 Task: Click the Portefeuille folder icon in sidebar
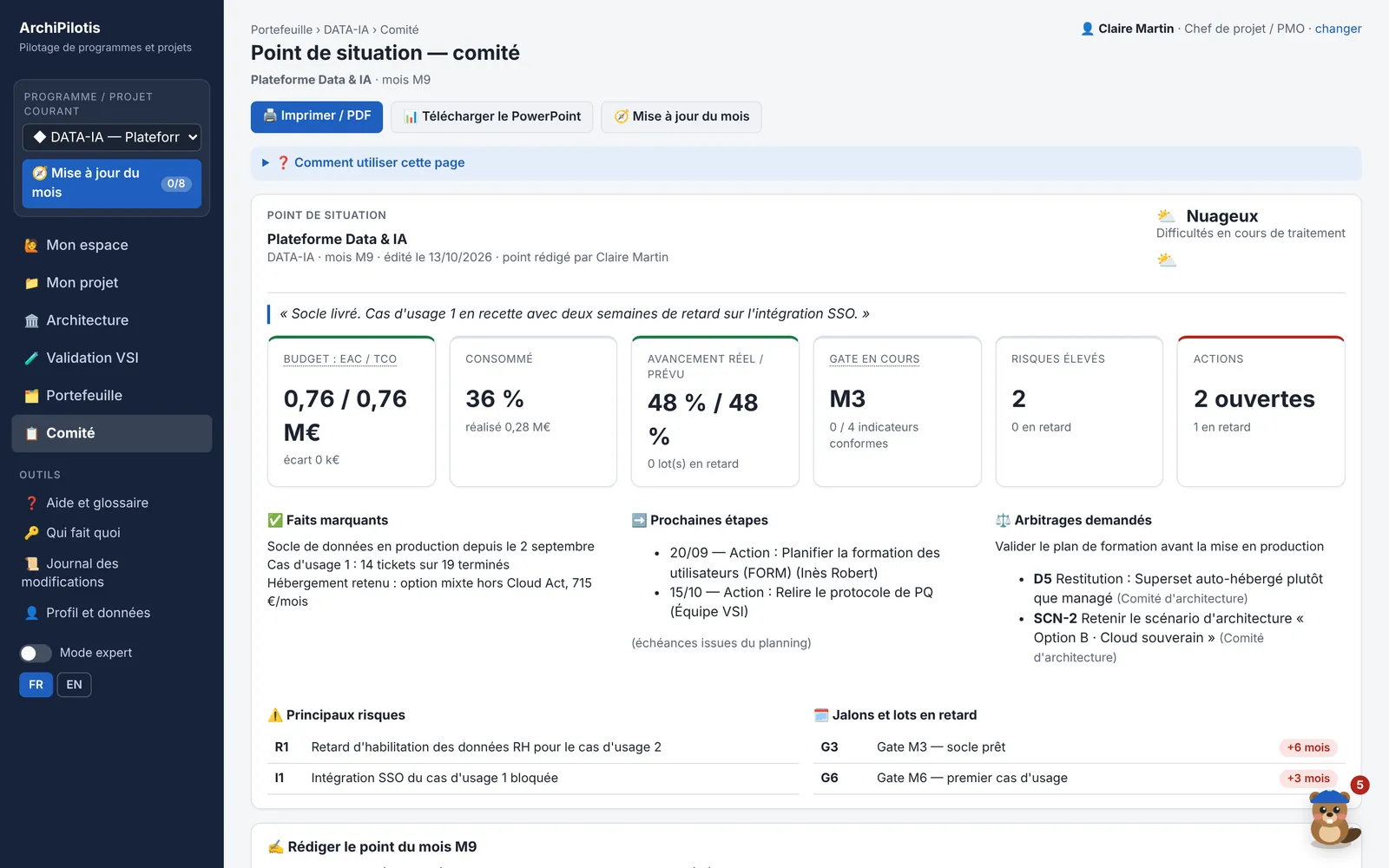[x=32, y=396]
